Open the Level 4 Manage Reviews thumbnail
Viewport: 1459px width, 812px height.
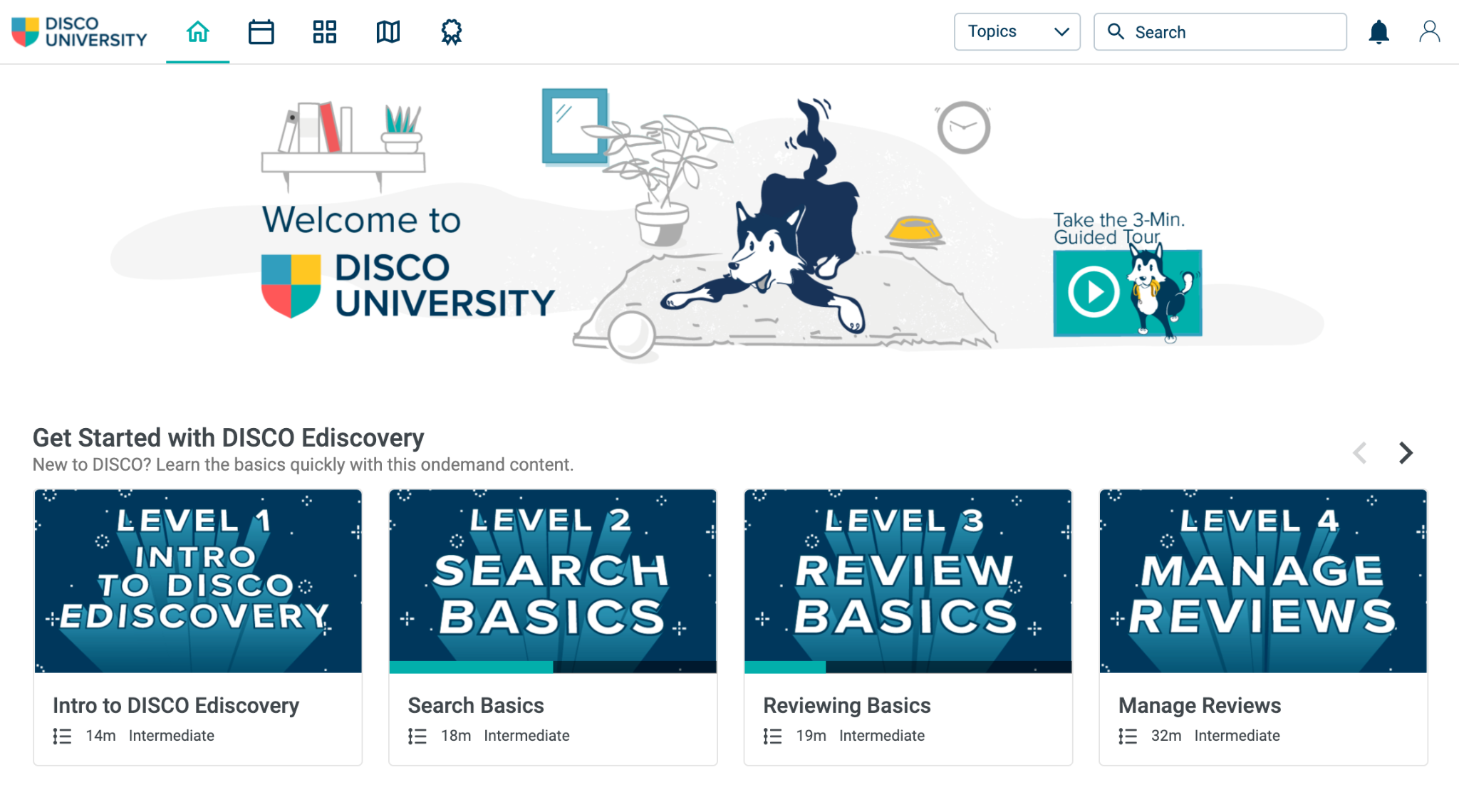tap(1262, 581)
